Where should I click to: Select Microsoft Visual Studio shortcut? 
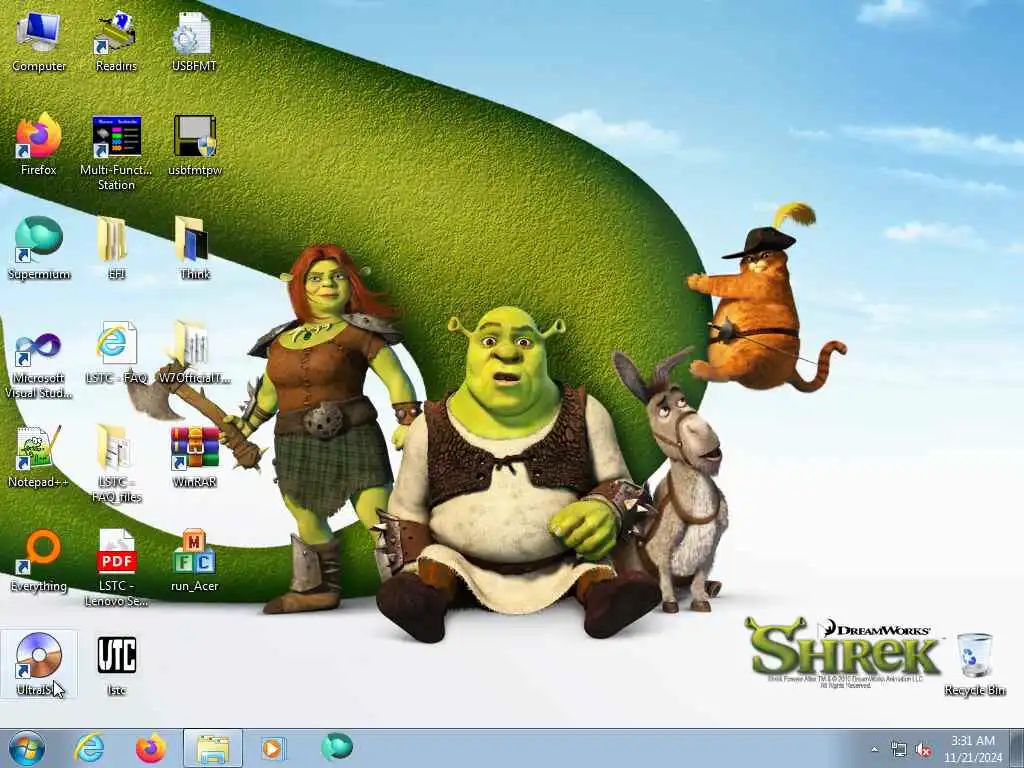pyautogui.click(x=39, y=364)
